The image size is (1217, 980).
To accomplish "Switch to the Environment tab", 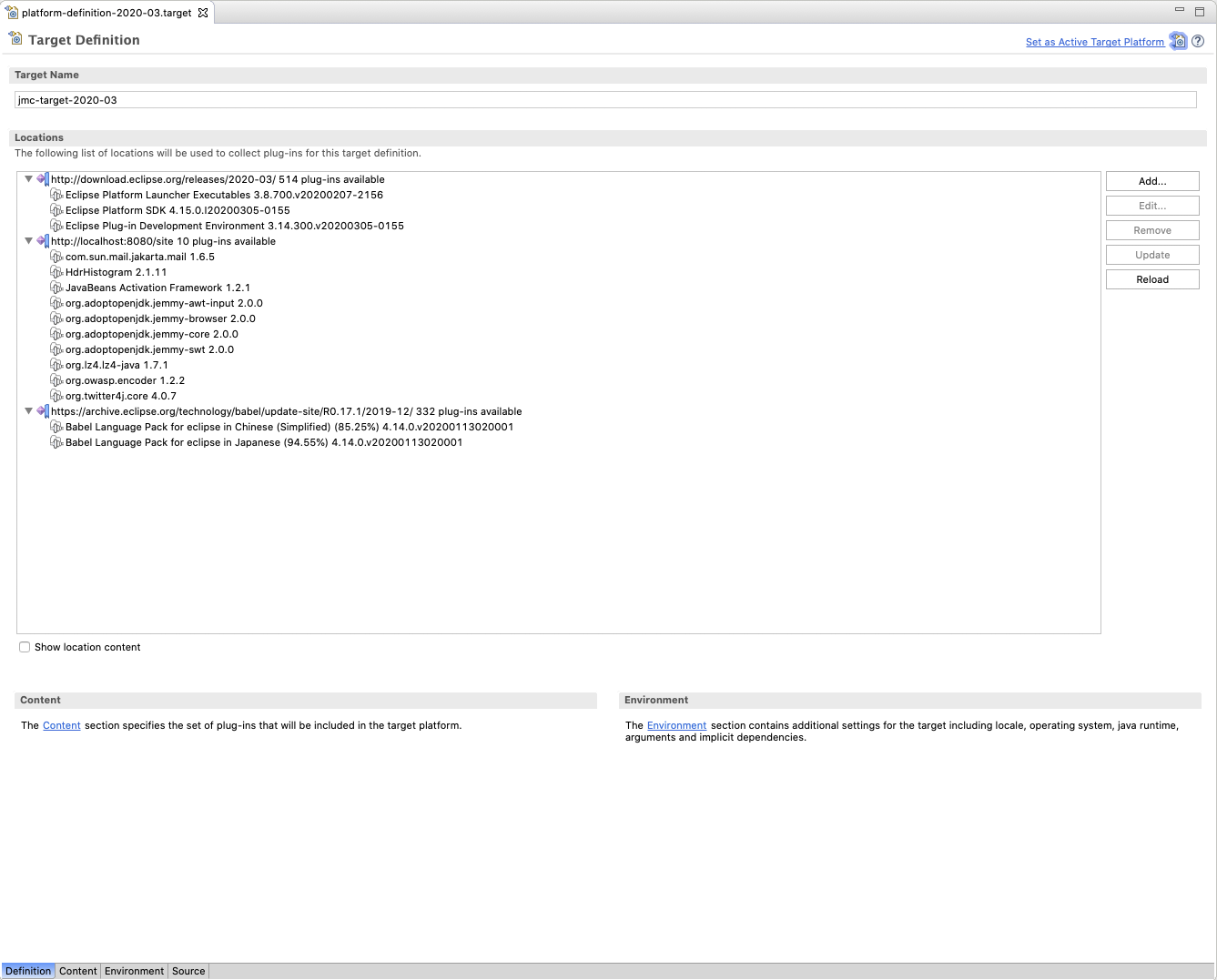I will [135, 971].
